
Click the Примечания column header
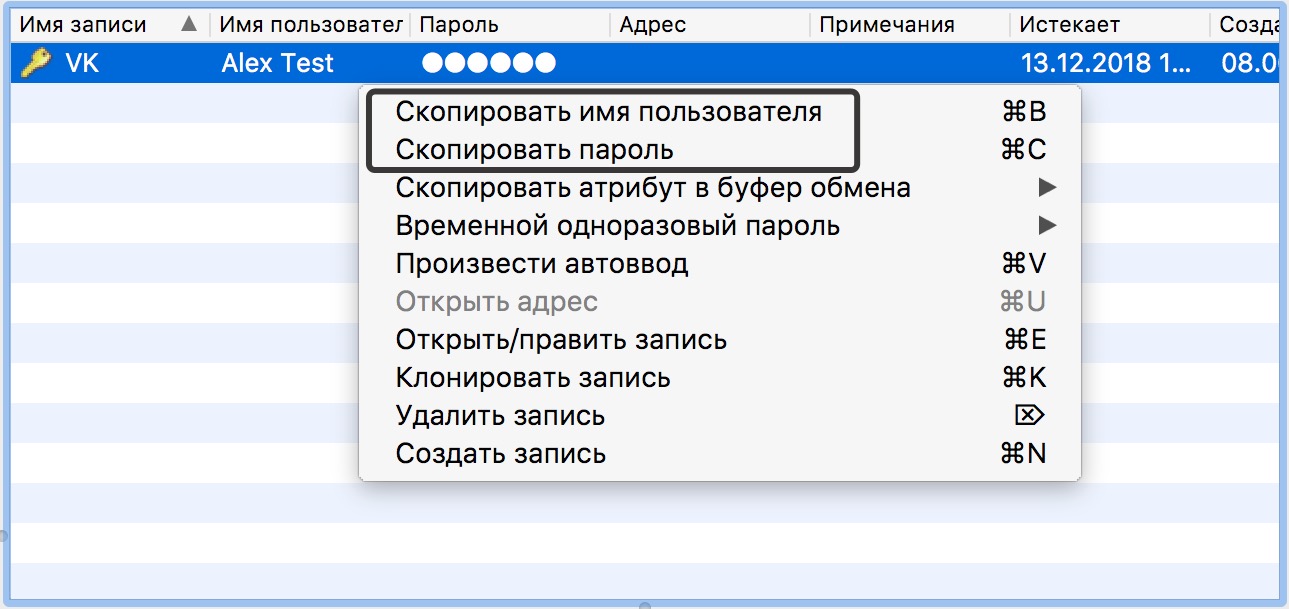886,24
